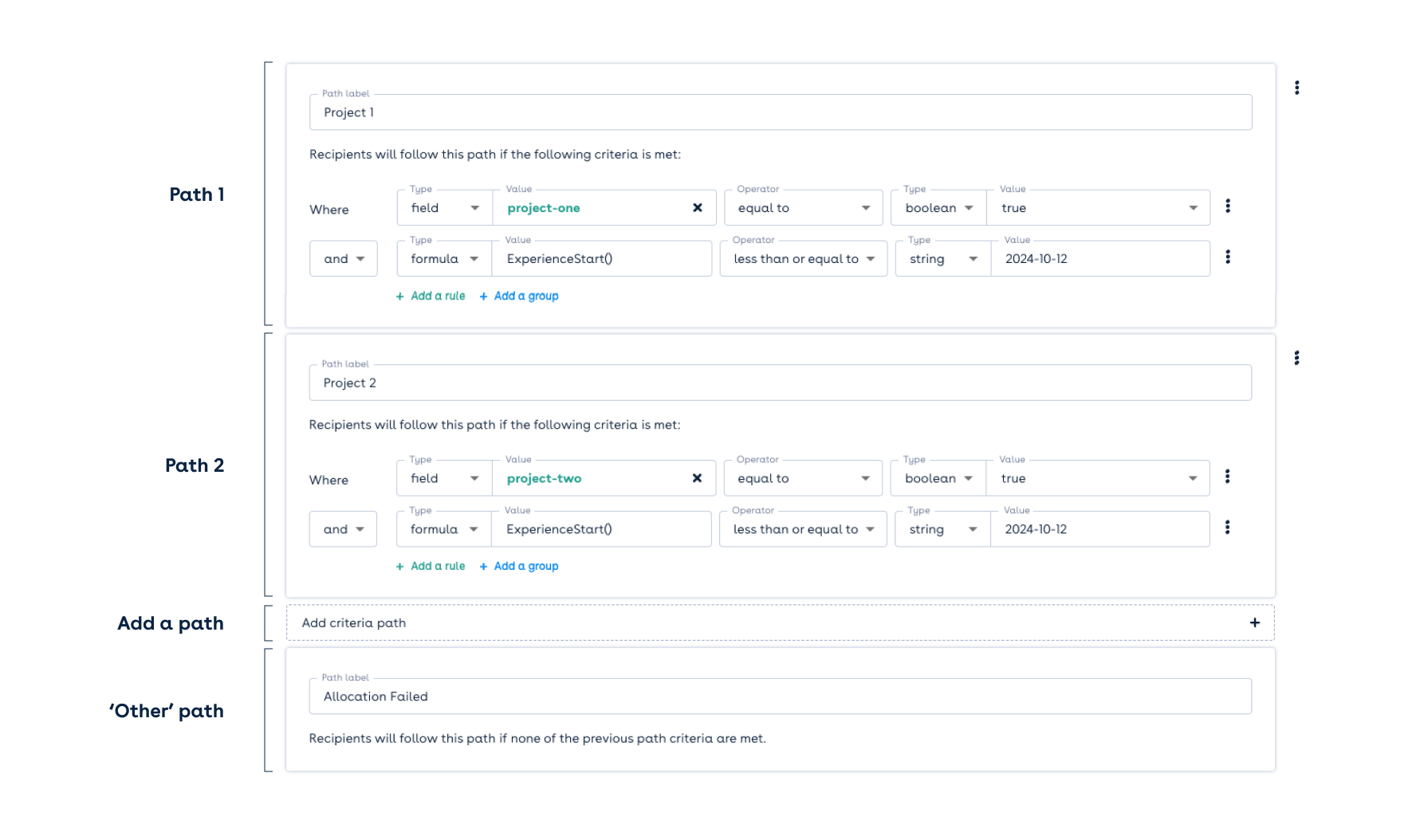Open options menu for Path 1's formula rule

[1228, 257]
